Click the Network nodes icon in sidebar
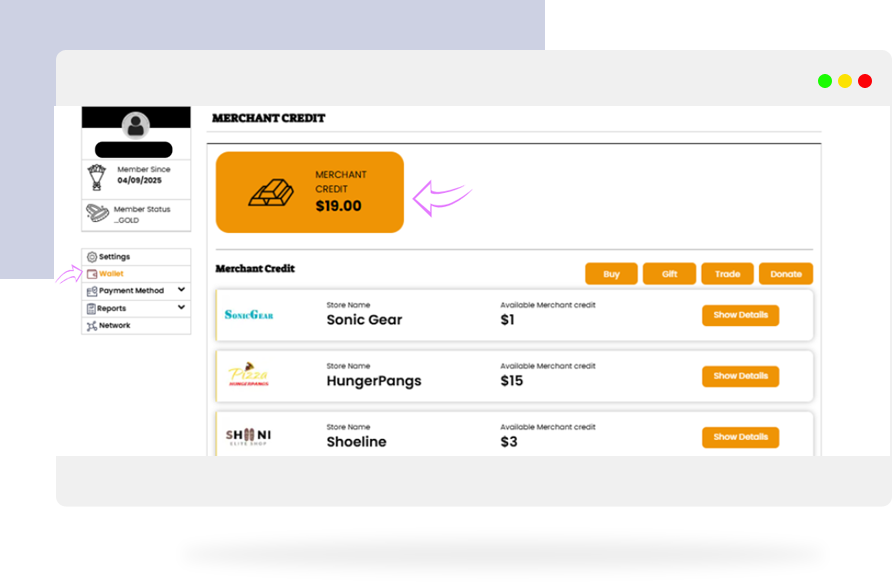 click(92, 326)
